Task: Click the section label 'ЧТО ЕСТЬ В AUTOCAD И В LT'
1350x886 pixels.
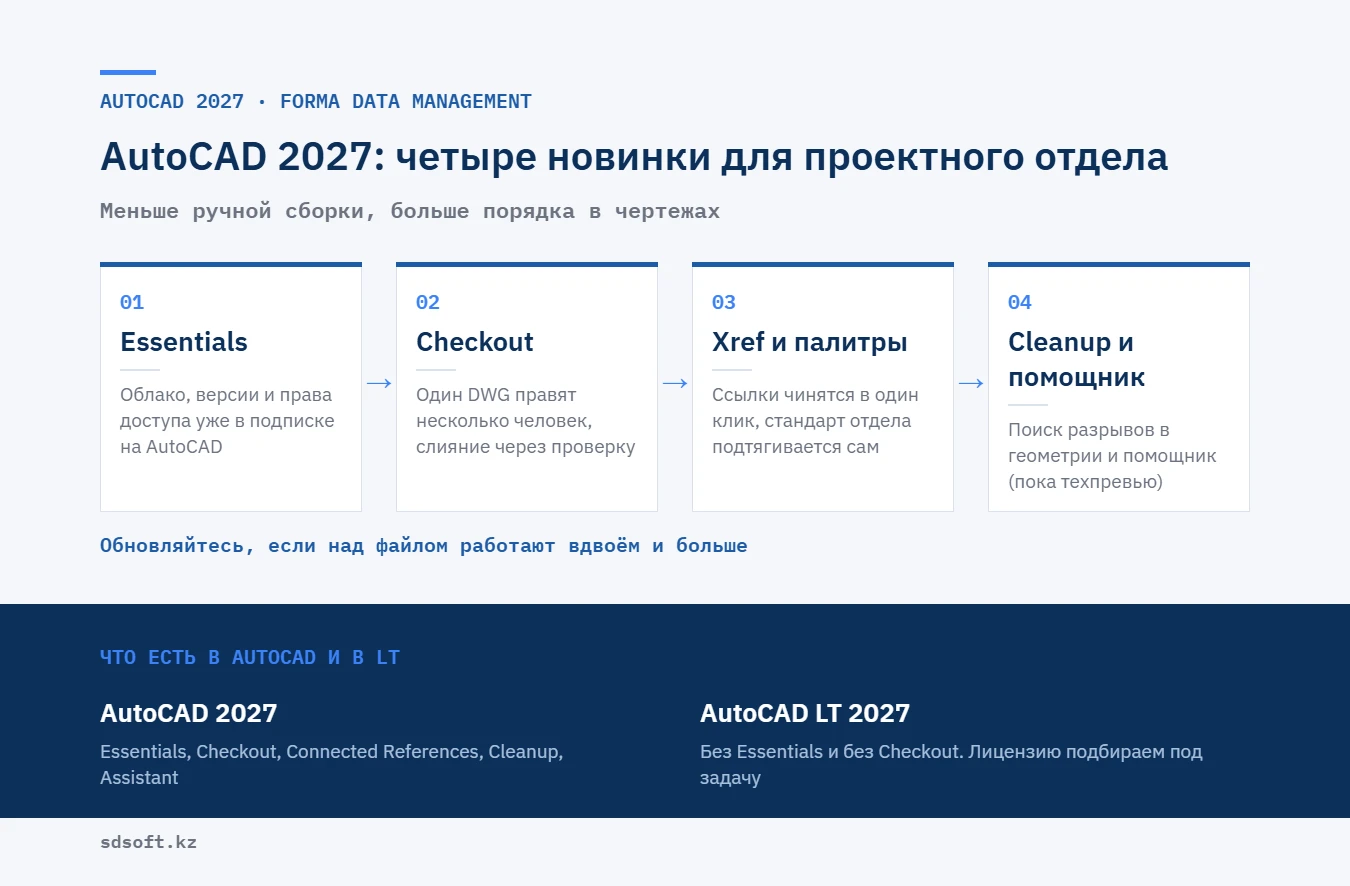Action: click(x=250, y=657)
